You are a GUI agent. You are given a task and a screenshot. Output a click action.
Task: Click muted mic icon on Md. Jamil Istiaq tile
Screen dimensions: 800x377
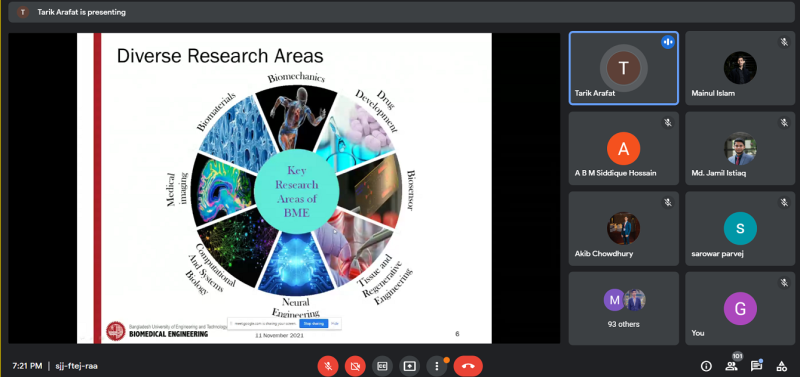click(784, 122)
